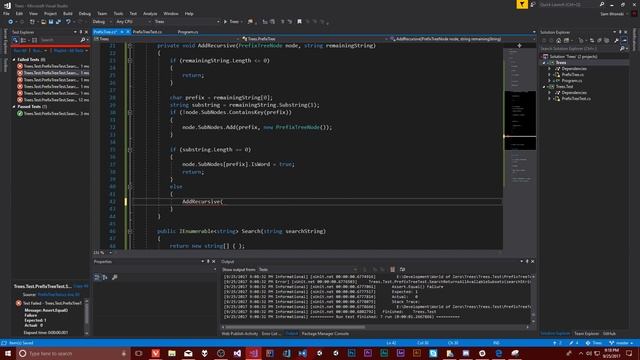
Task: Click Run All in Test Explorer
Action: pyautogui.click(x=20, y=51)
